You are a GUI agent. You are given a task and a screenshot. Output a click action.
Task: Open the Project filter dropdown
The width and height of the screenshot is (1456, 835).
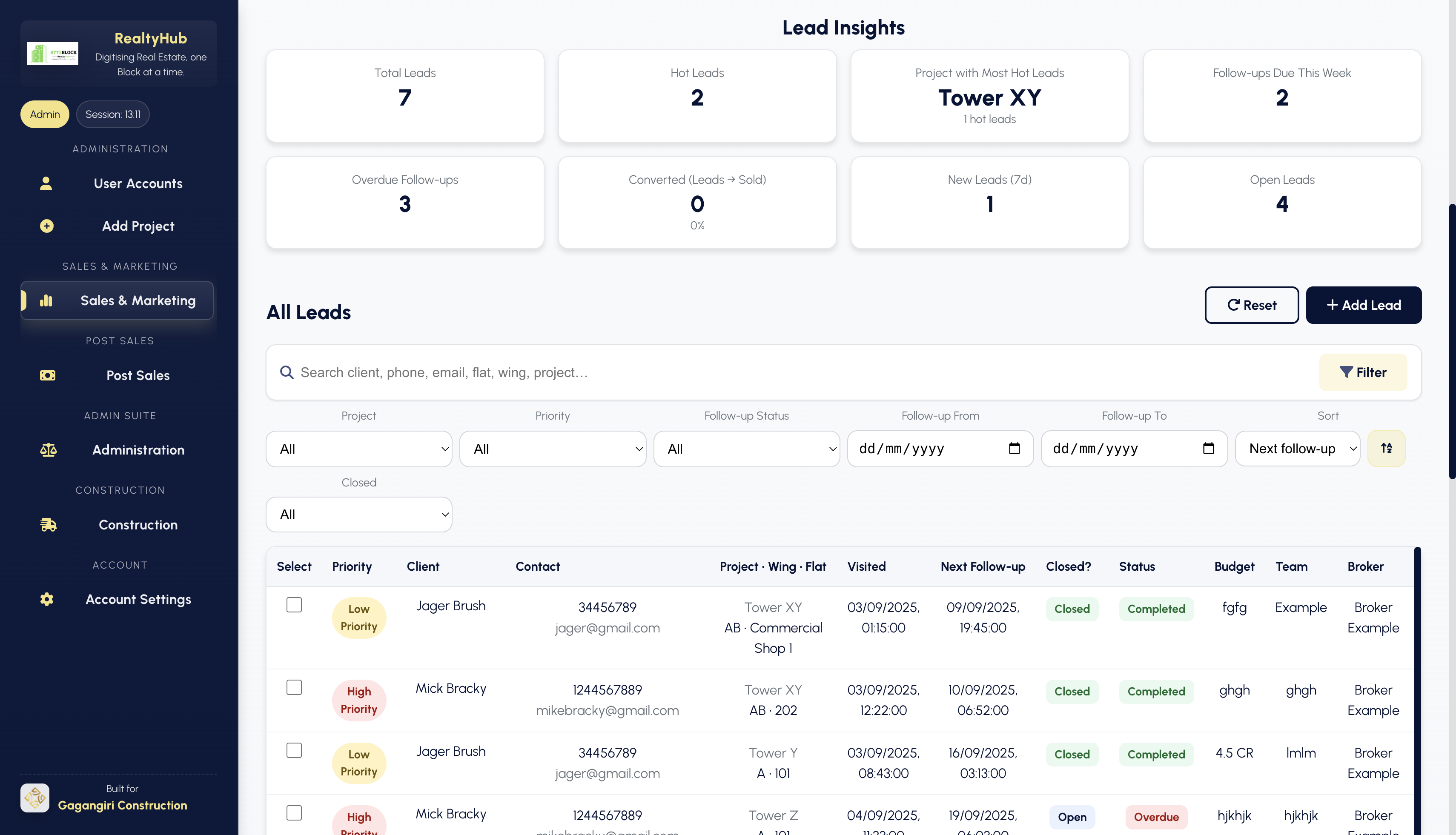pos(358,449)
